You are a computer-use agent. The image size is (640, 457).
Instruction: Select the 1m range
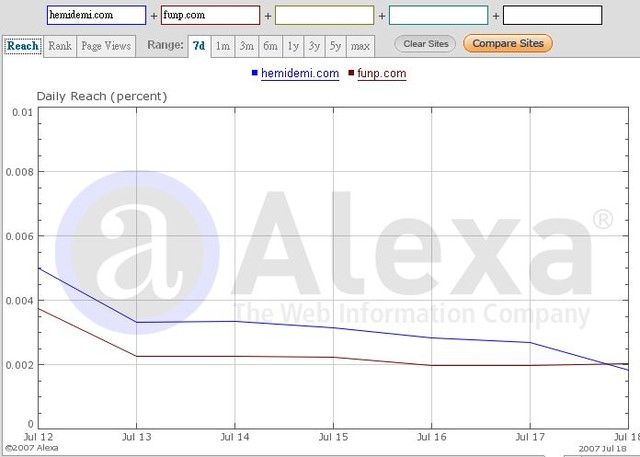[223, 46]
